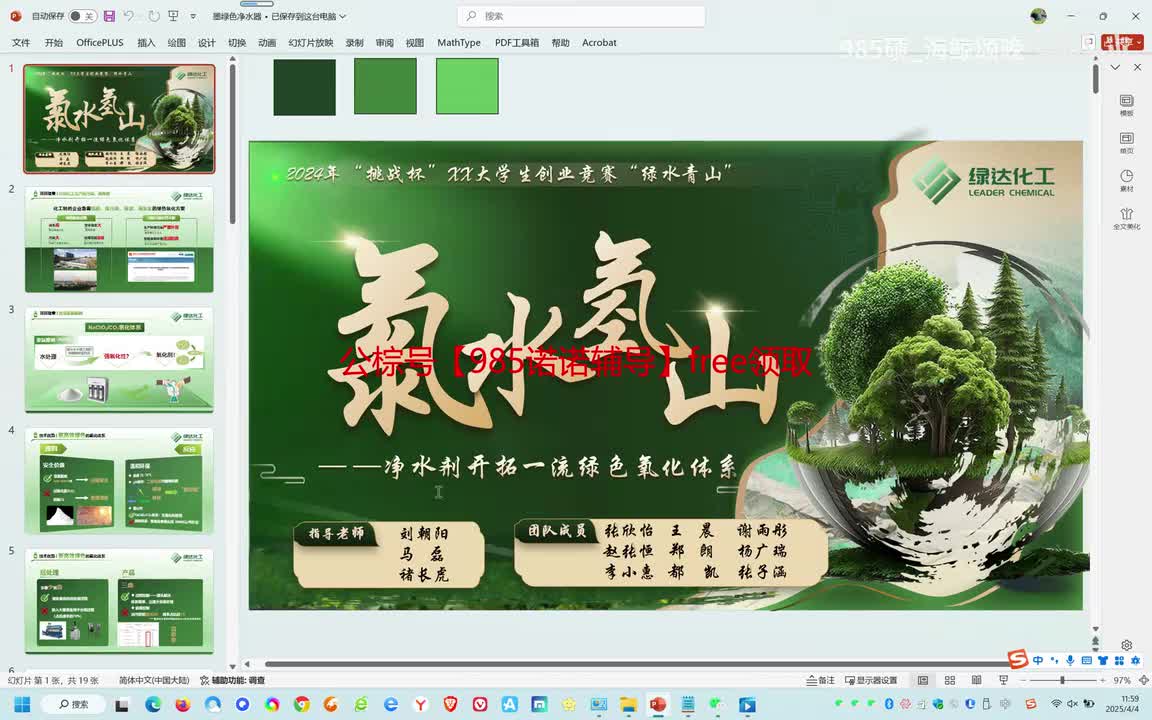The image size is (1152, 720).
Task: Open the 素材 materials icon in side pane
Action: pos(1126,181)
